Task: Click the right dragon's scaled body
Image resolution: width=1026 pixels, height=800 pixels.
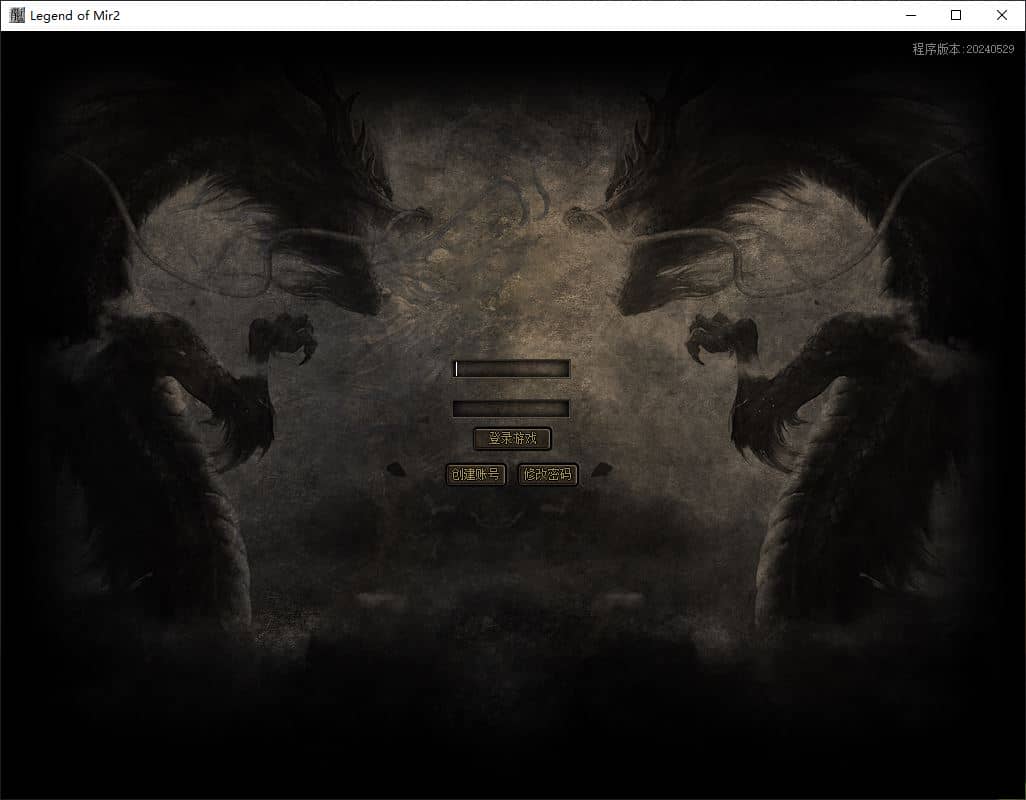Action: [824, 497]
